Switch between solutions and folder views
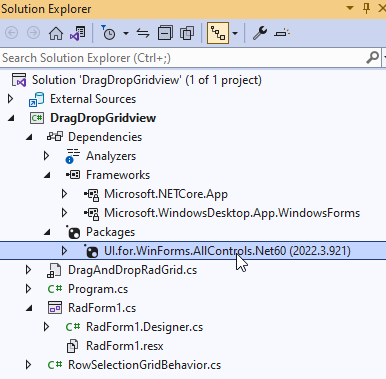386x379 pixels. pos(78,33)
